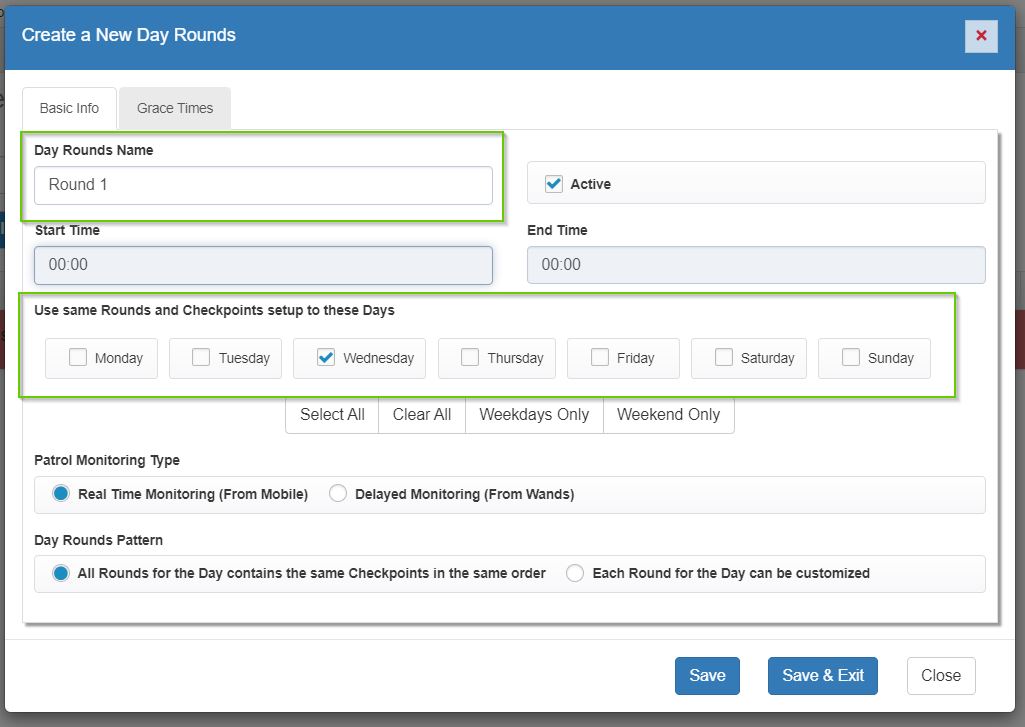Click the Clear All button
This screenshot has width=1025, height=727.
421,415
